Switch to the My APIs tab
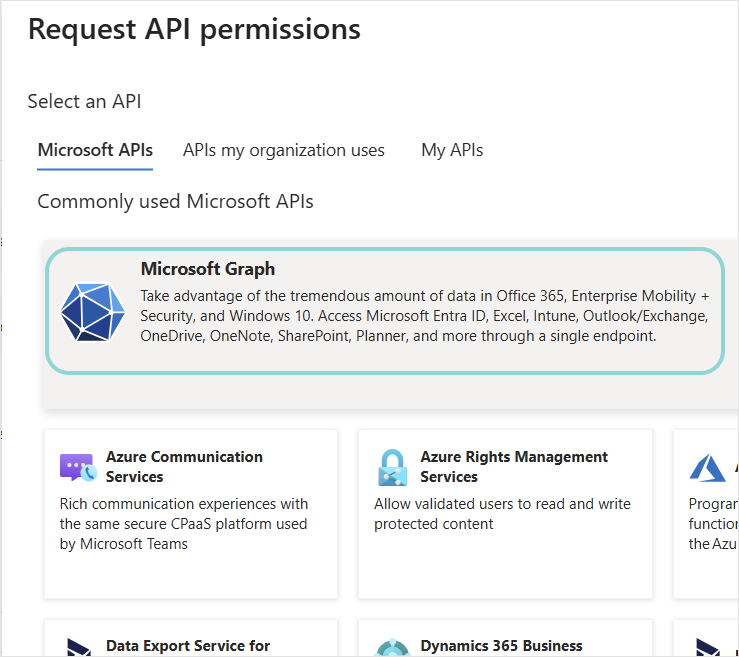Viewport: 739px width, 657px height. (x=452, y=150)
